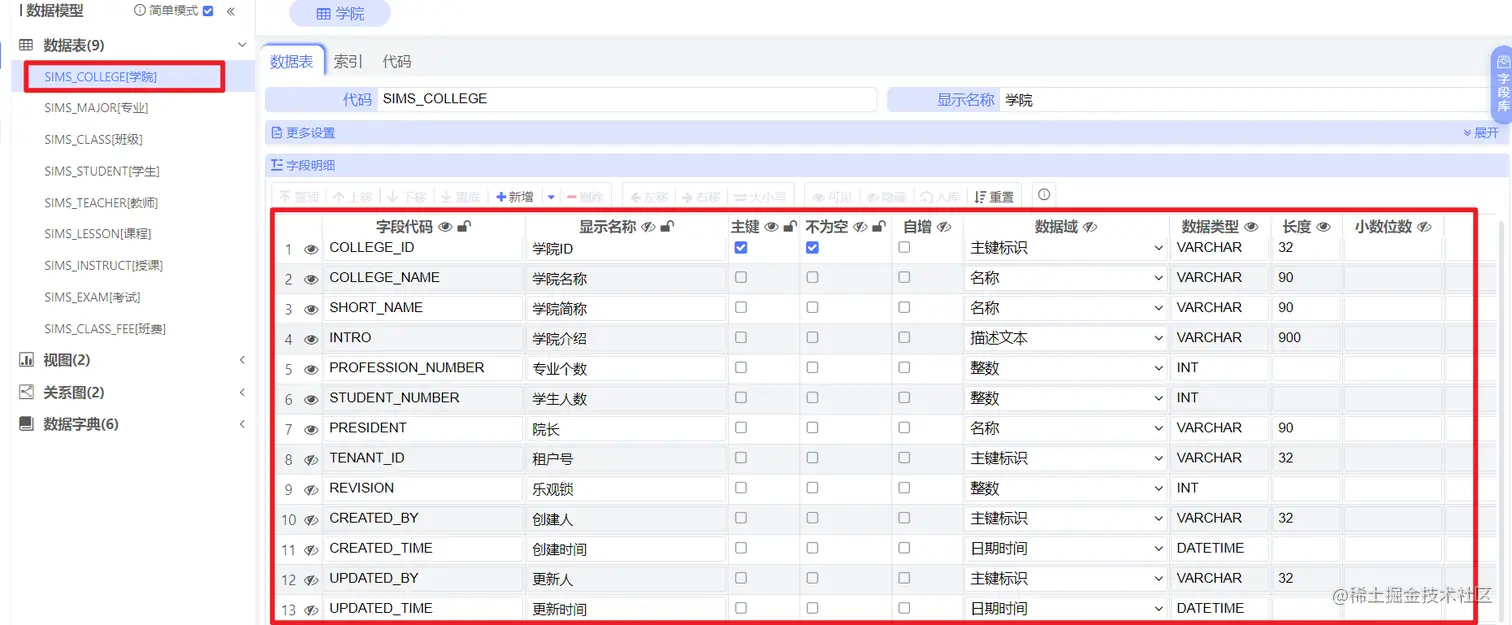The height and width of the screenshot is (625, 1512).
Task: Click the info icon in the field toolbar
Action: [x=1043, y=195]
